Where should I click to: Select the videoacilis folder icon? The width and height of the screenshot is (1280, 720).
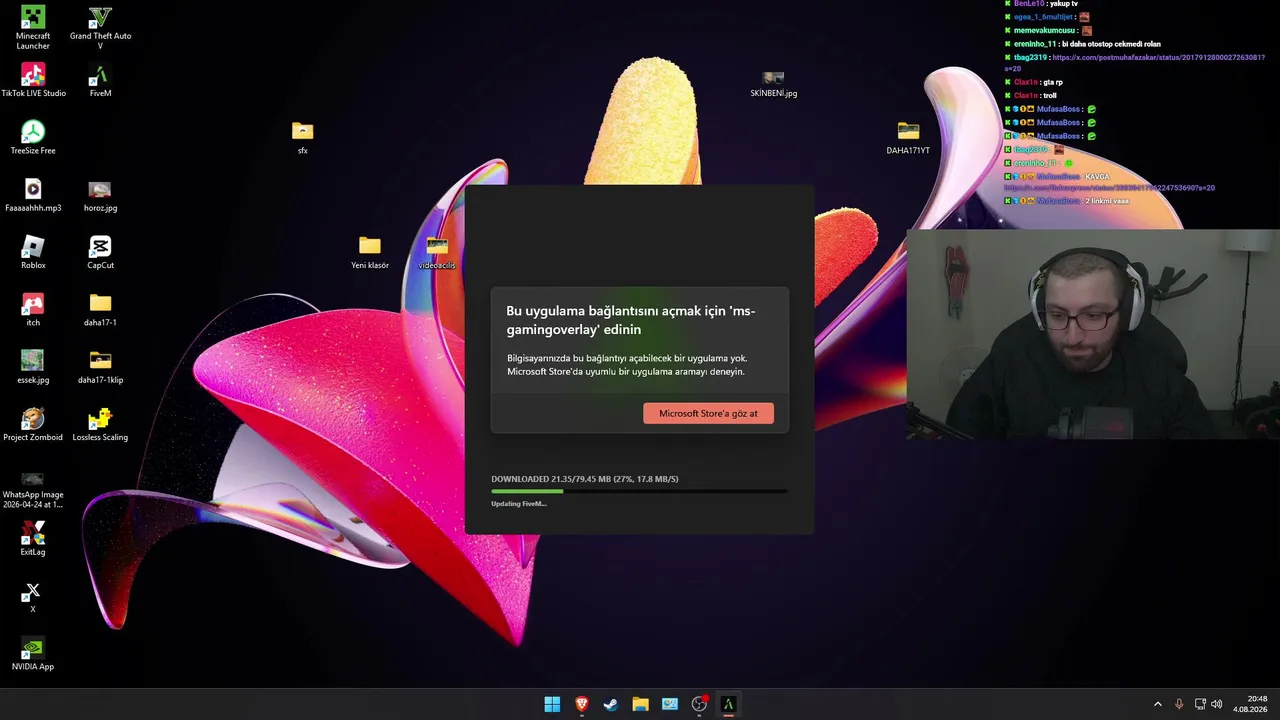437,252
